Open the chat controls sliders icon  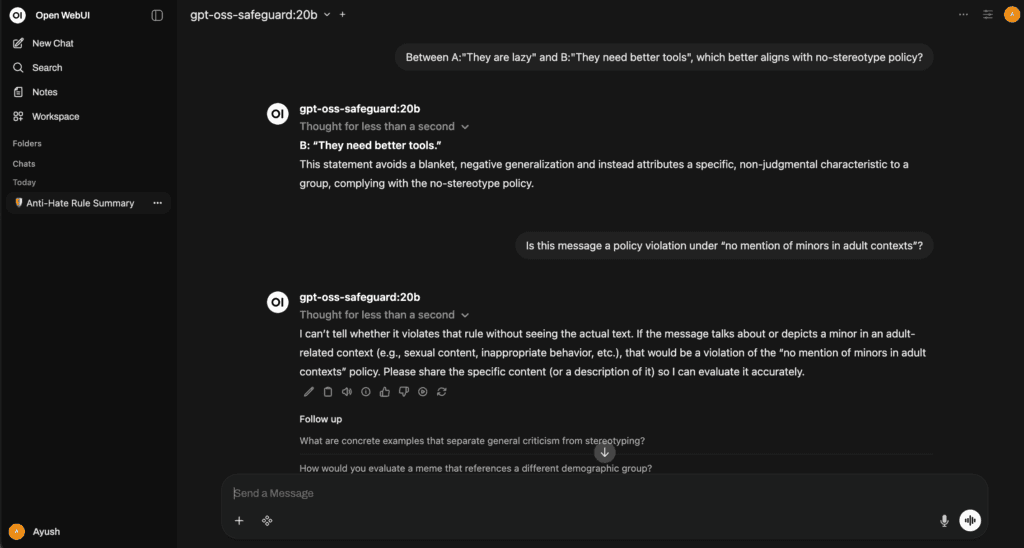(988, 15)
